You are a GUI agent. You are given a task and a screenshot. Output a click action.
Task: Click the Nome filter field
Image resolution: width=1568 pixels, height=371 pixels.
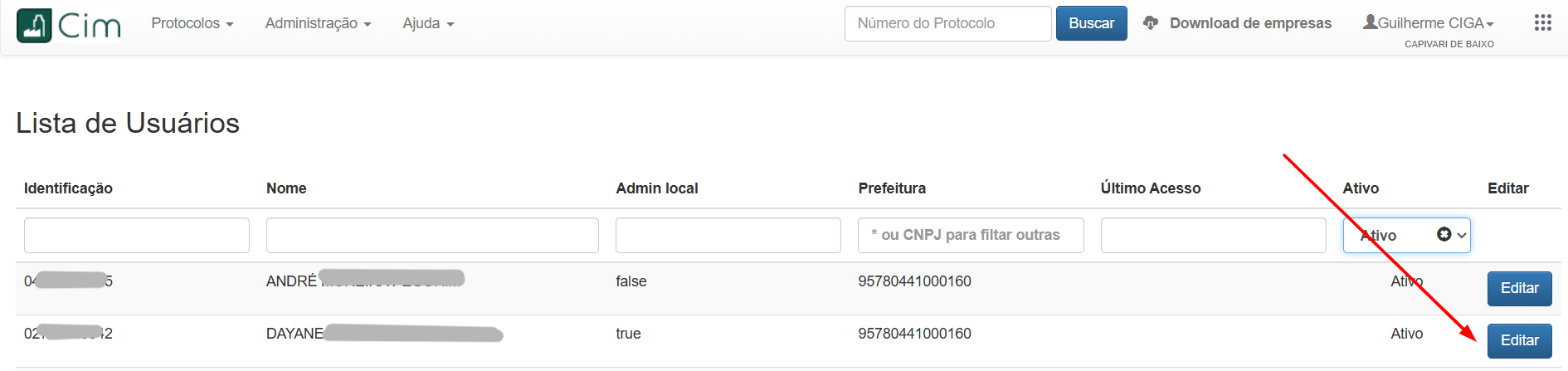(432, 235)
